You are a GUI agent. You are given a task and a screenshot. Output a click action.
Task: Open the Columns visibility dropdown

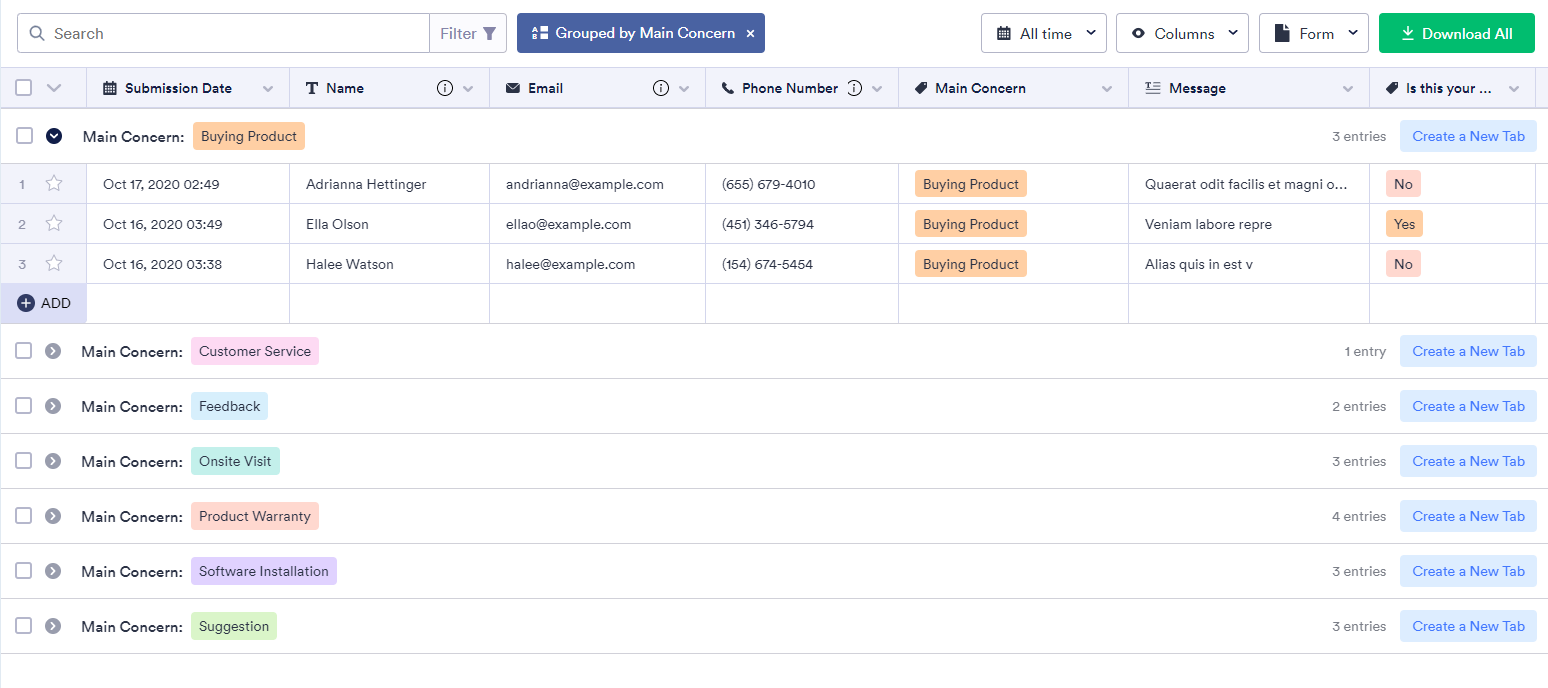point(1182,34)
